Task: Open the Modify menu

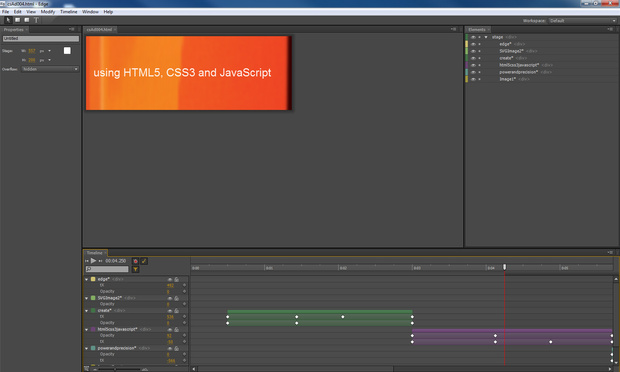Action: (48, 12)
